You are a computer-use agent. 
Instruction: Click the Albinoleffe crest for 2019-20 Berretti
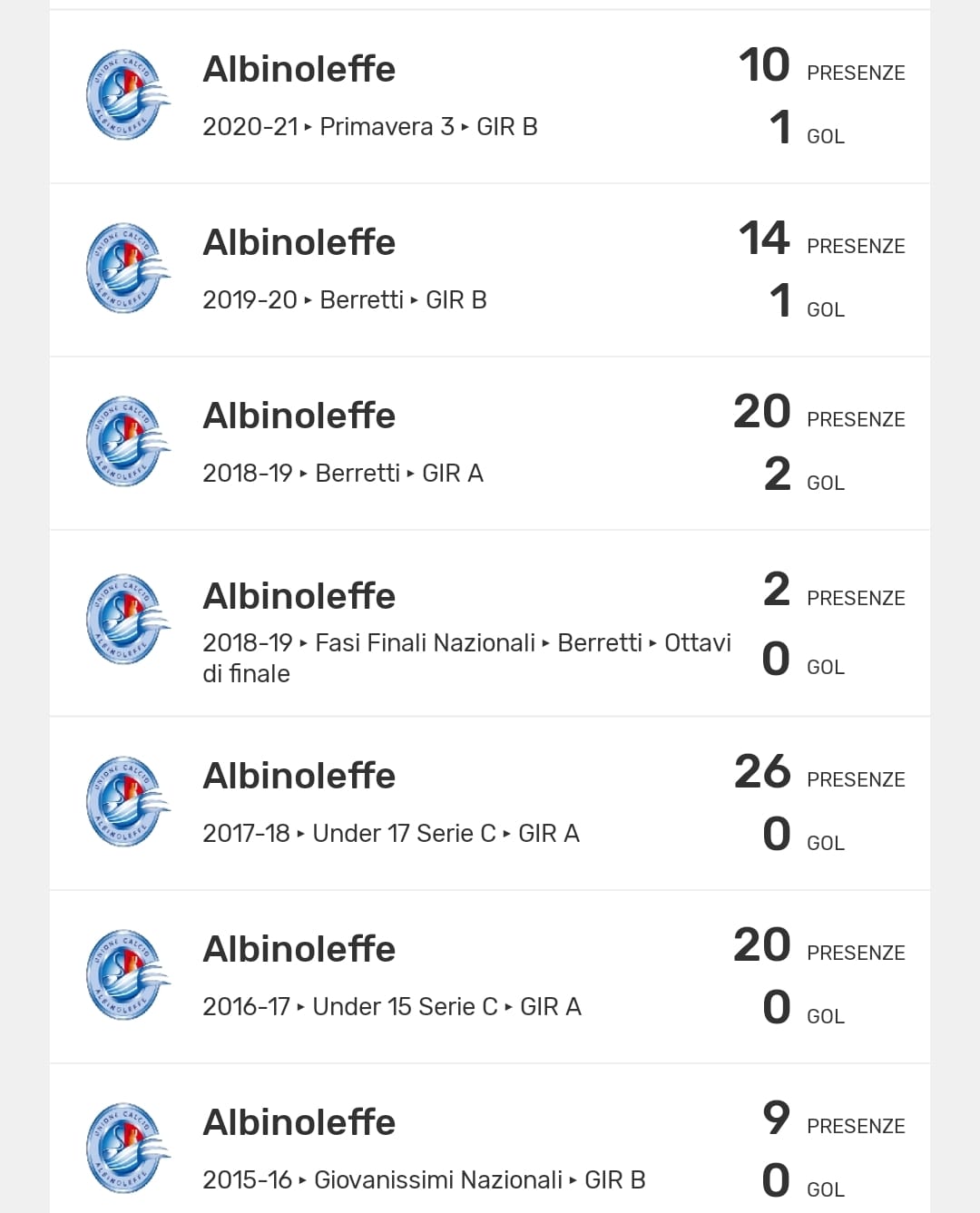point(127,269)
